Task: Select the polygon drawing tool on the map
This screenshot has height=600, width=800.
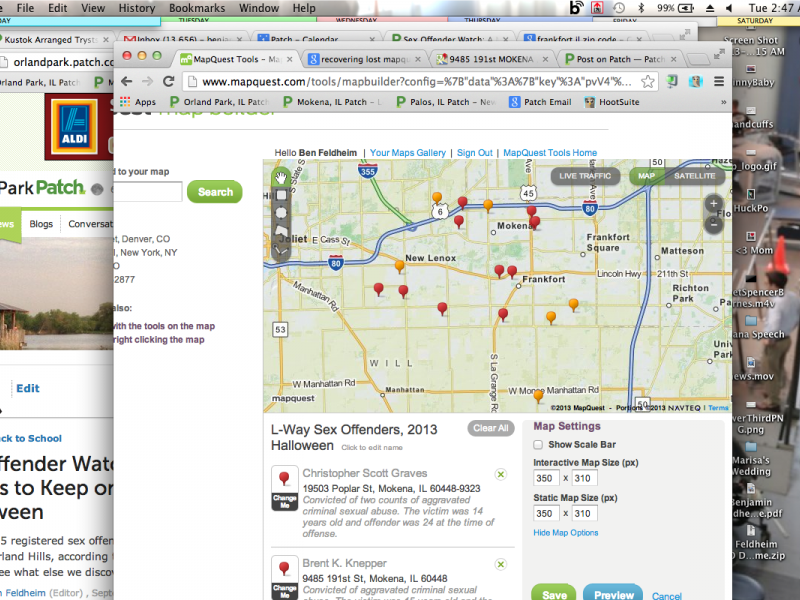Action: coord(281,231)
